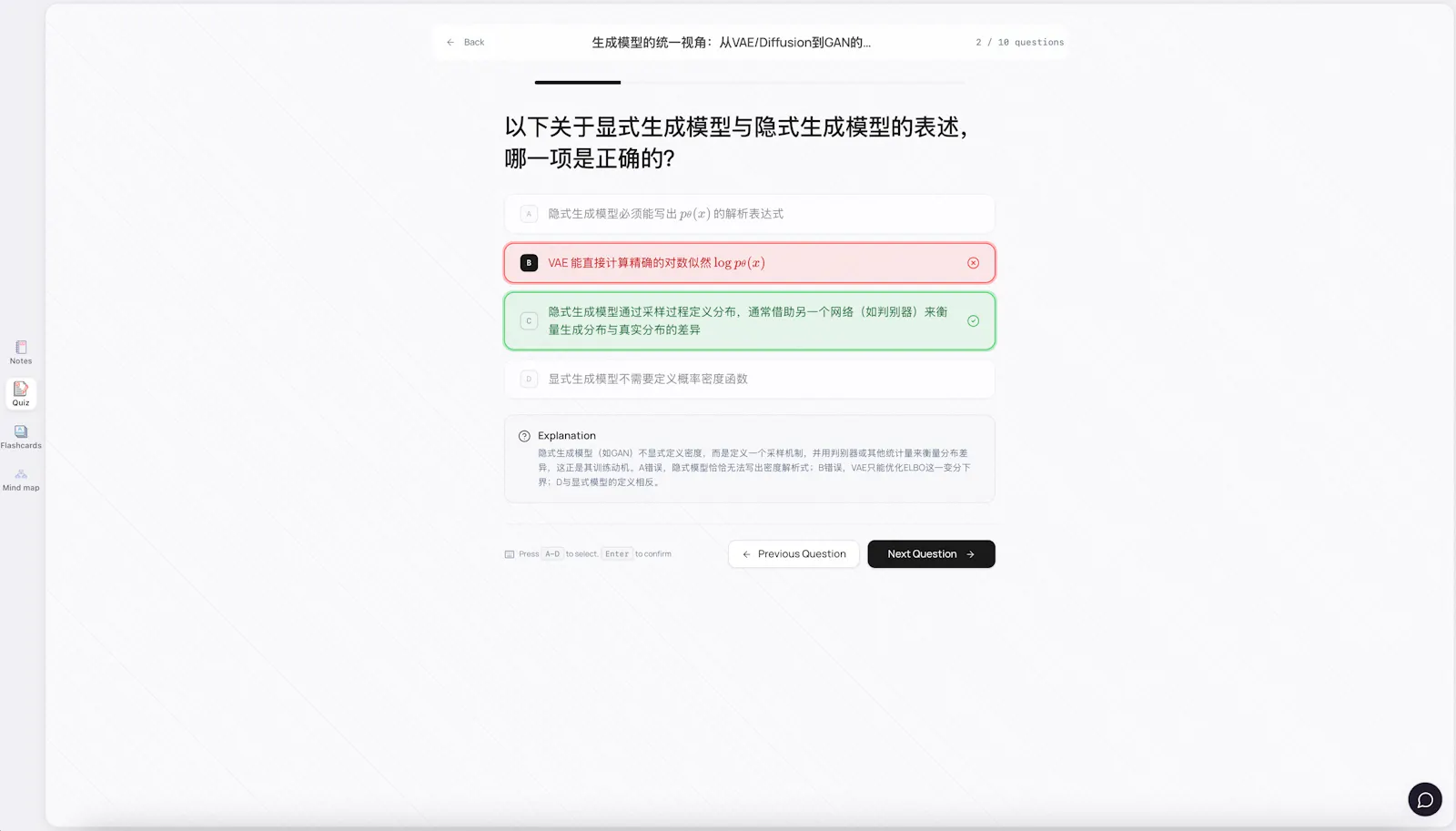Click the quiz progress bar
The width and height of the screenshot is (1456, 831).
tap(749, 82)
